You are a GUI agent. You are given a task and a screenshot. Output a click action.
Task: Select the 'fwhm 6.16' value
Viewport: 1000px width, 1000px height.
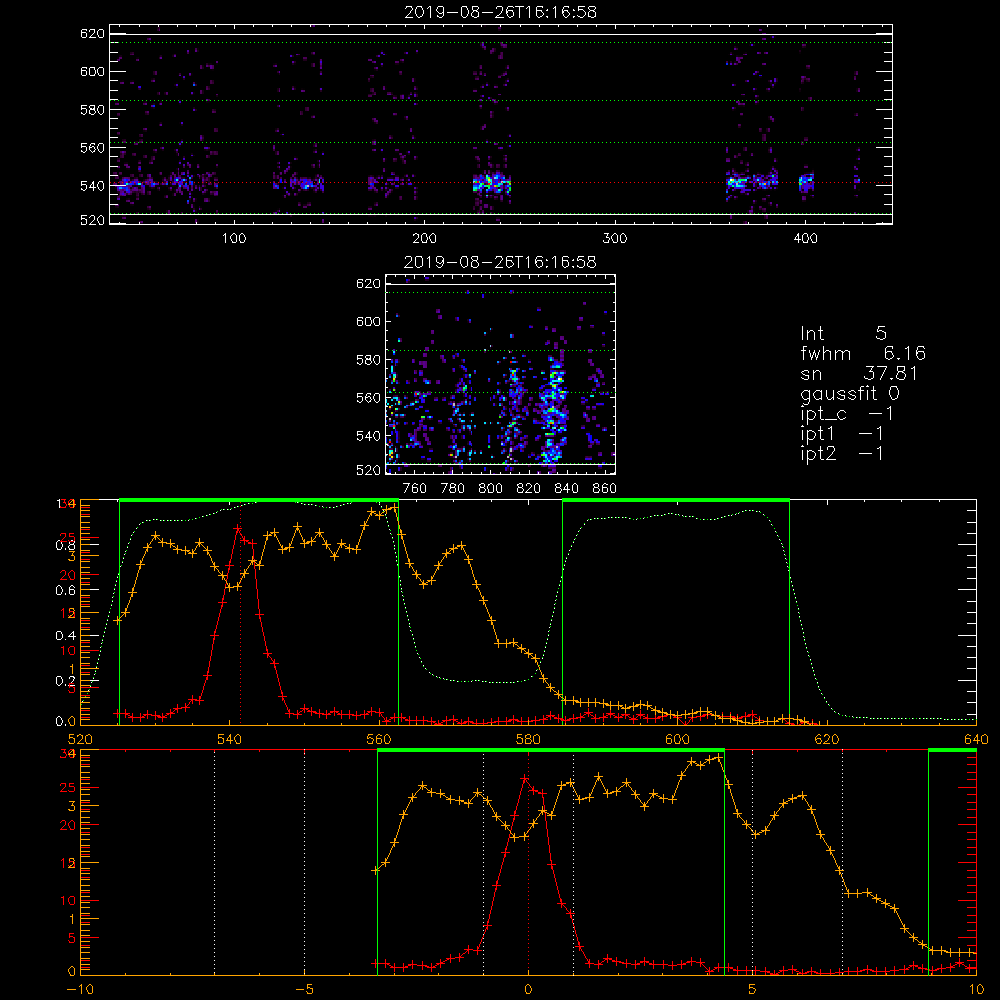tap(863, 353)
